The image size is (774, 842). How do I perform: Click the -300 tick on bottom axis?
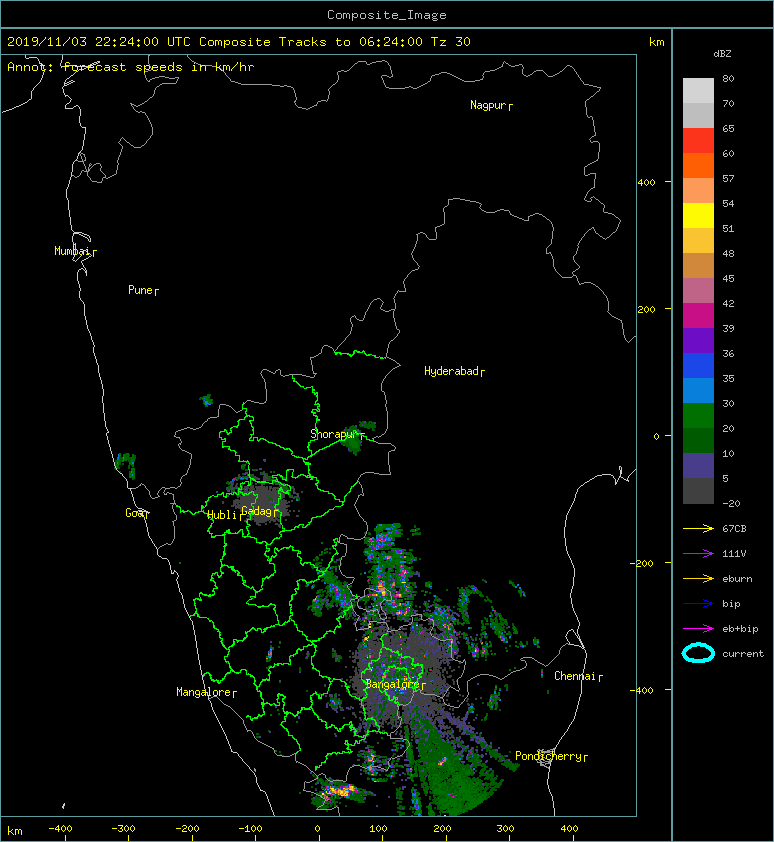point(124,829)
